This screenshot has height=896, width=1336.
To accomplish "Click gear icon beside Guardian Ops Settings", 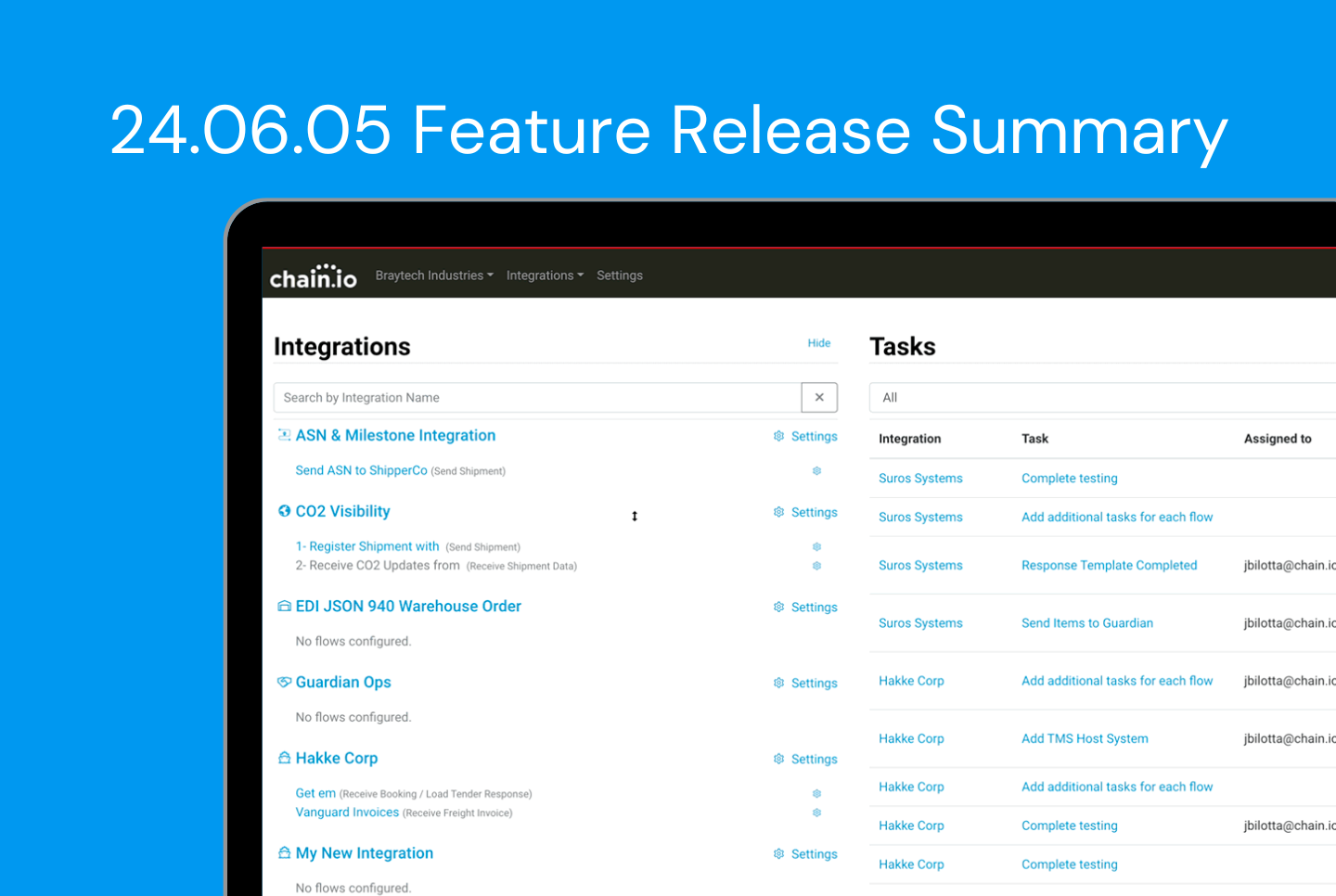I will coord(778,683).
